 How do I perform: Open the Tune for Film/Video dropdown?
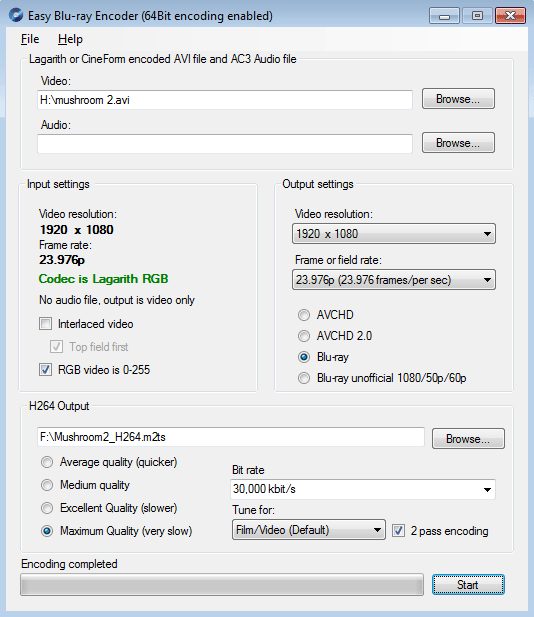[309, 530]
